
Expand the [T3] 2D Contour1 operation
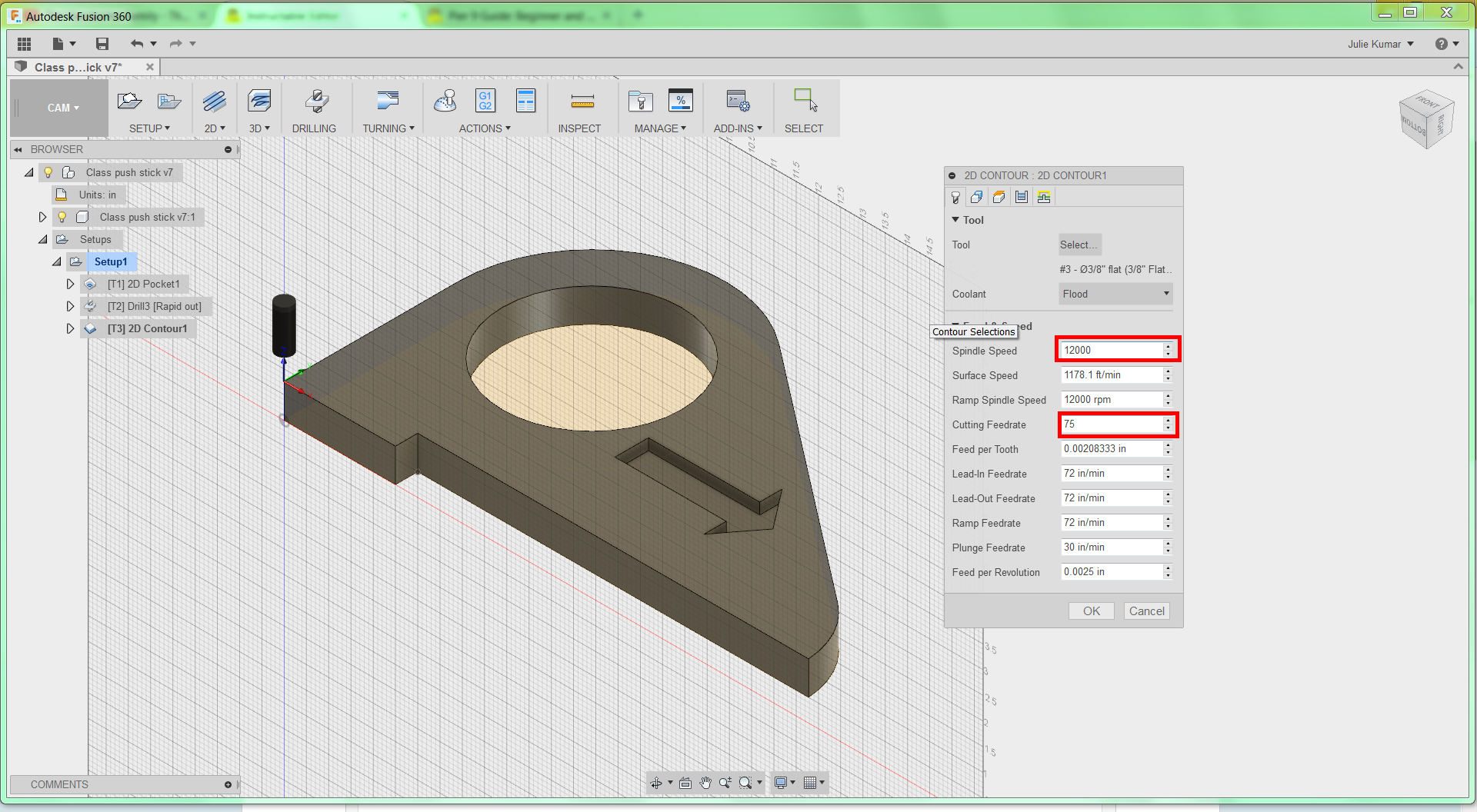click(x=70, y=328)
